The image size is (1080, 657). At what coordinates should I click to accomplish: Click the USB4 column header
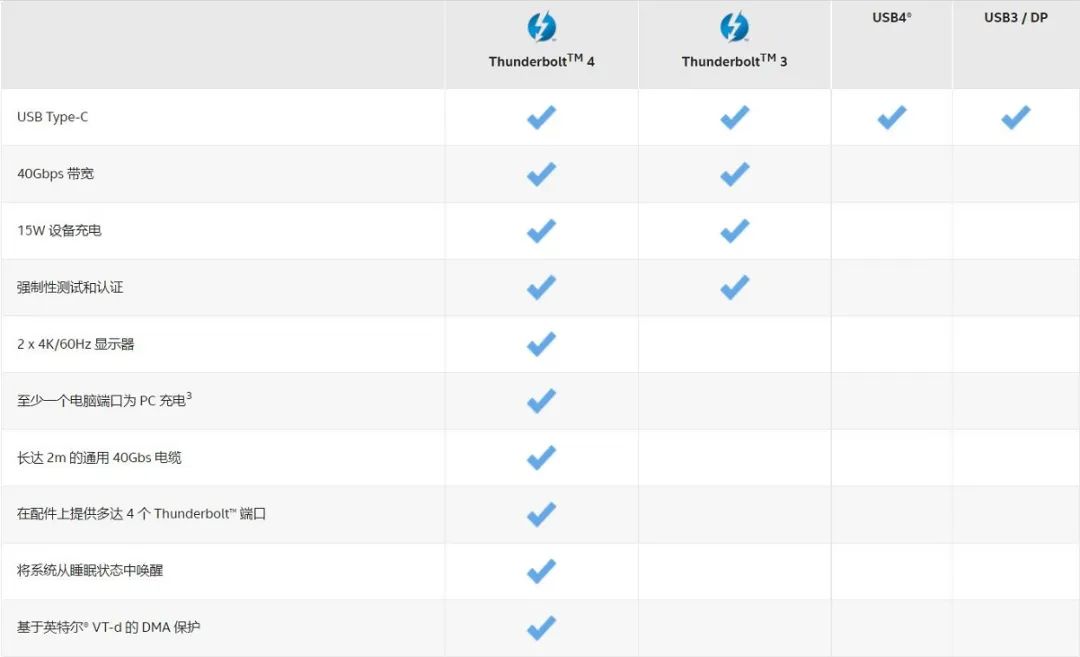pyautogui.click(x=891, y=18)
